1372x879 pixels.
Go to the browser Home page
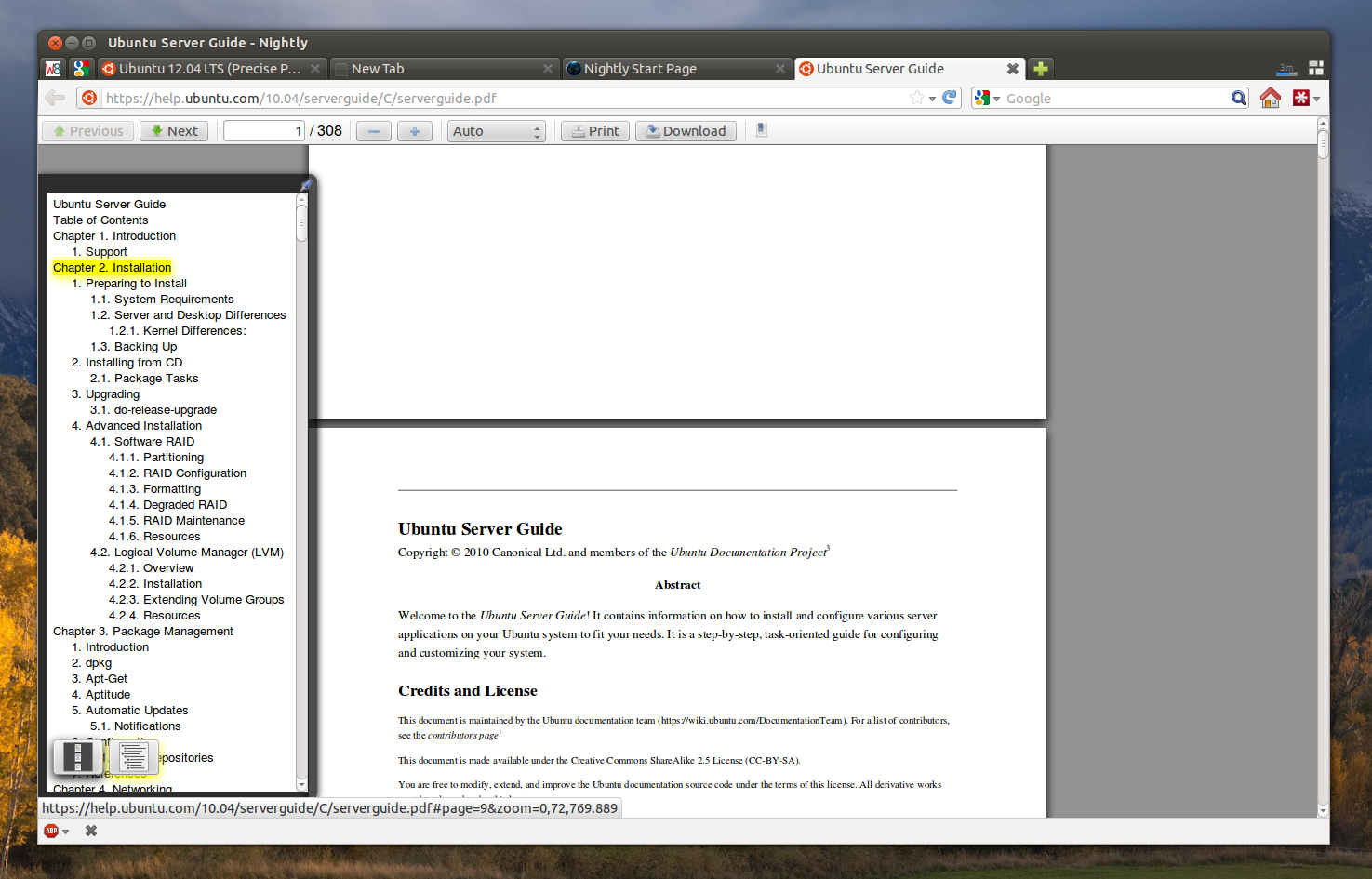point(1271,98)
